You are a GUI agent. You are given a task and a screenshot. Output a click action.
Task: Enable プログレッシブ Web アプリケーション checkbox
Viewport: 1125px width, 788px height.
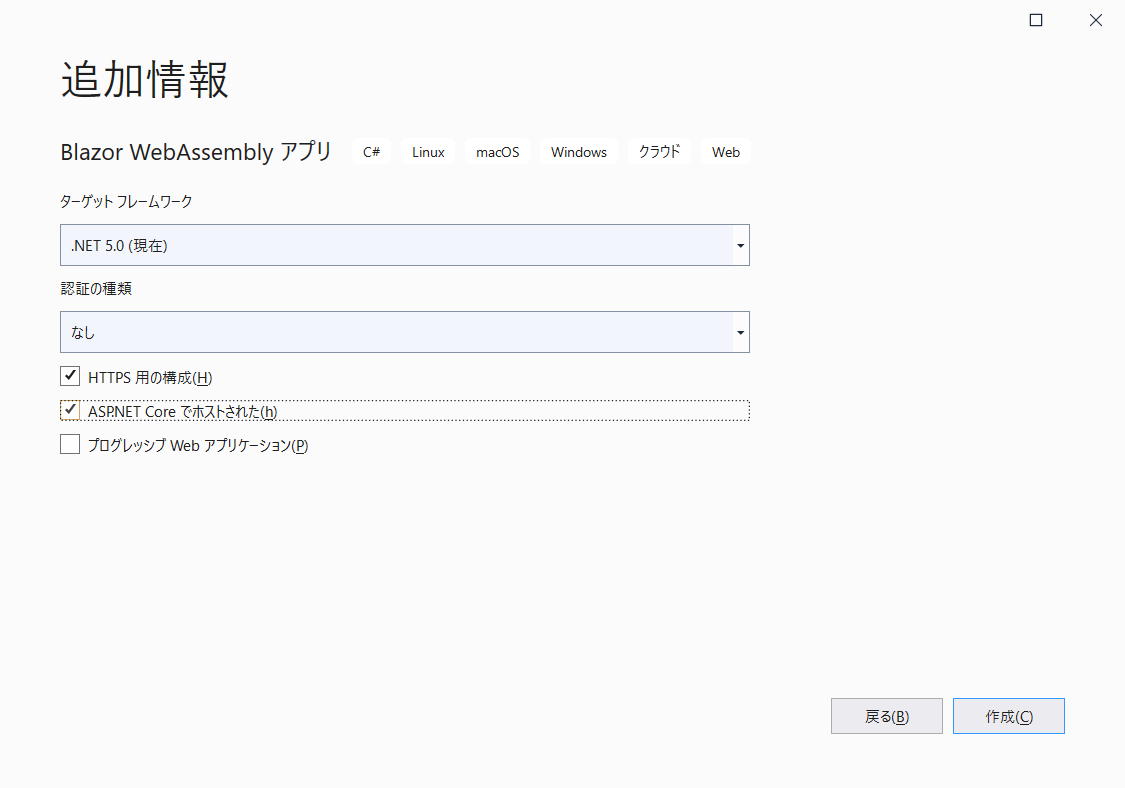click(x=70, y=444)
